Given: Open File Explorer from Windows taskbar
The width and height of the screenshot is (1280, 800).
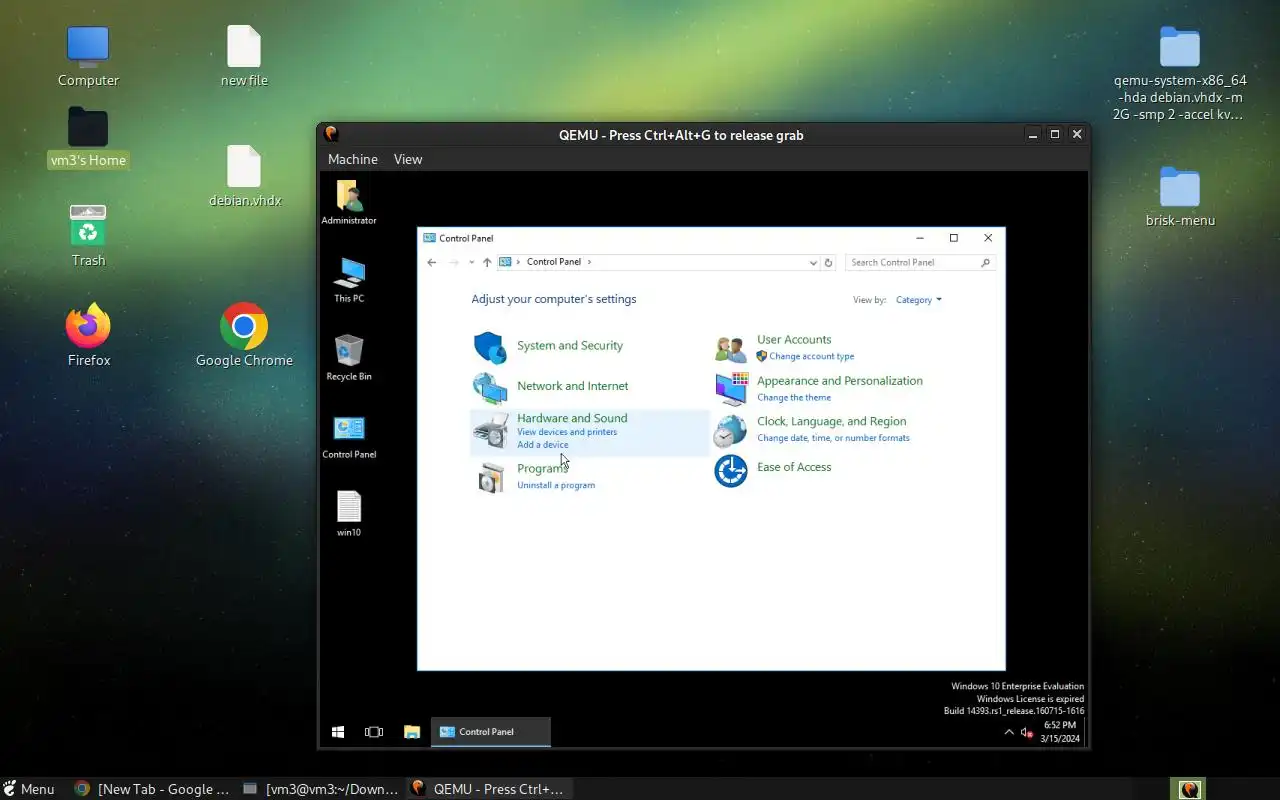Looking at the screenshot, I should tap(411, 732).
